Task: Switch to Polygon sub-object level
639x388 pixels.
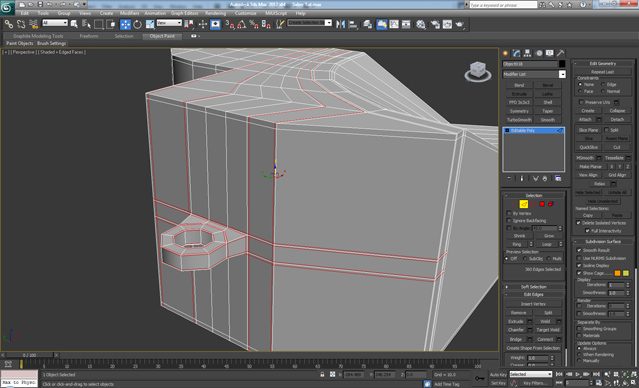Action: point(542,204)
